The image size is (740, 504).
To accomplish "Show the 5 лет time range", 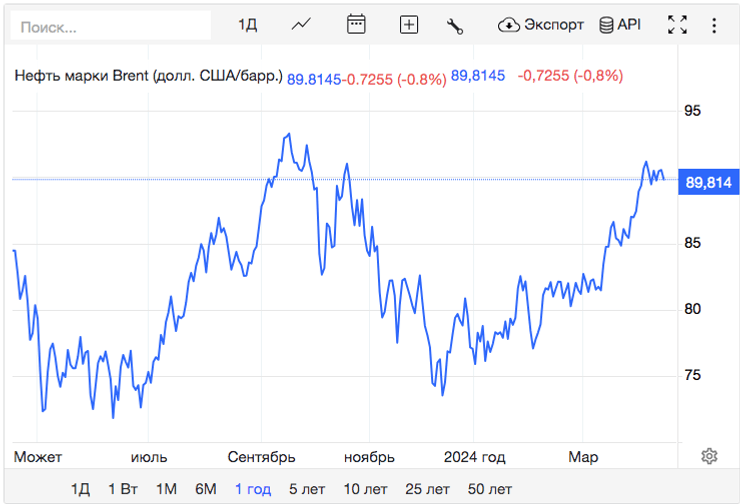I will (x=307, y=489).
